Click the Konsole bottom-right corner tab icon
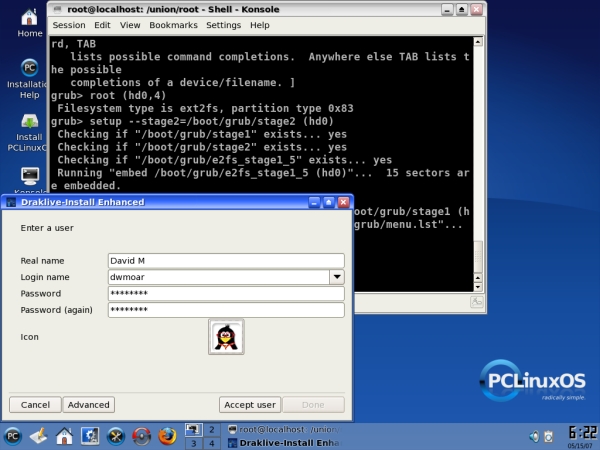This screenshot has width=600, height=450. 476,302
